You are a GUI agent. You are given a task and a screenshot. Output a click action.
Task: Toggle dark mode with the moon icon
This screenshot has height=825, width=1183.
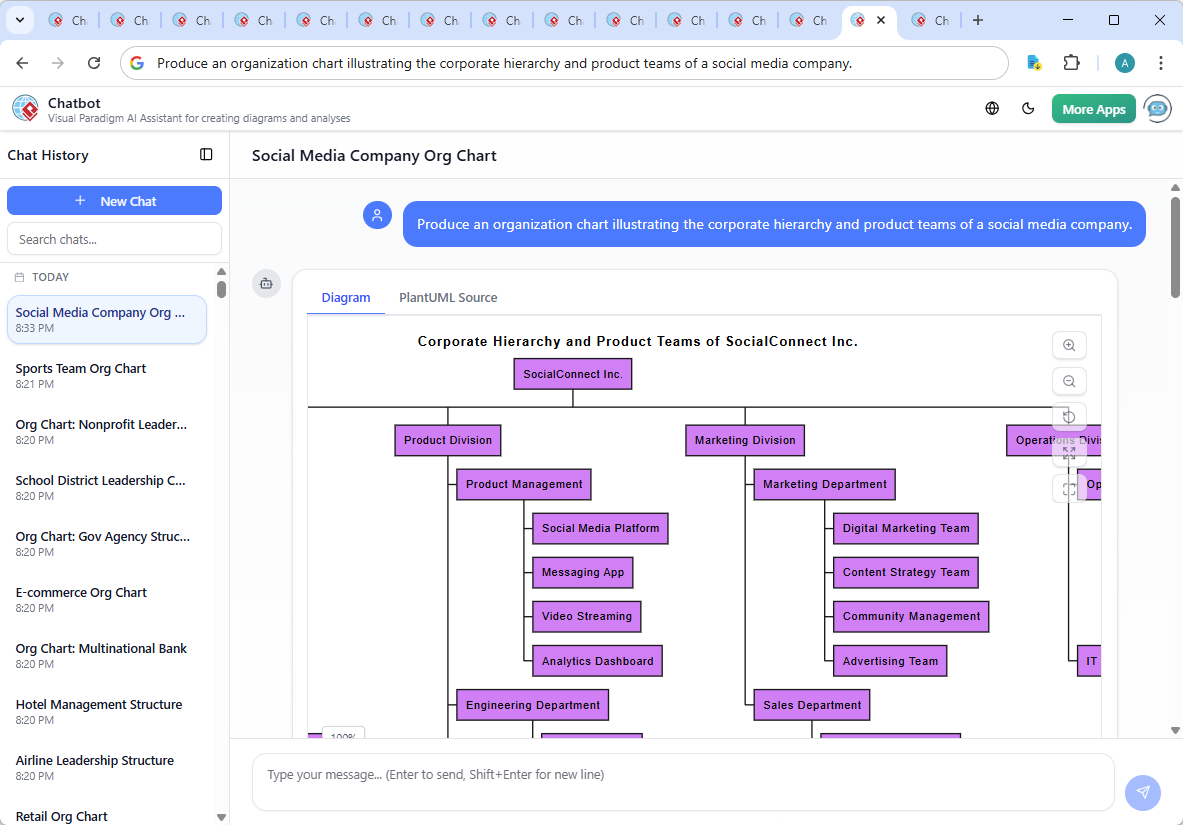(1028, 108)
